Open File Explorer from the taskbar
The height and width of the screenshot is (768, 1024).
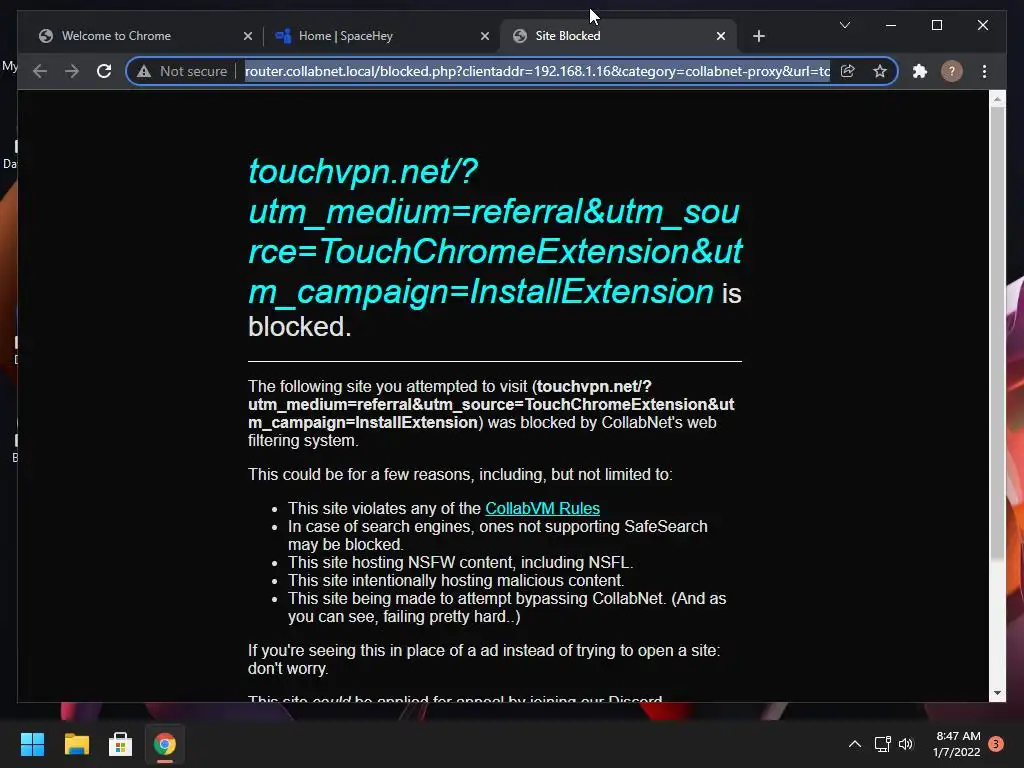76,744
